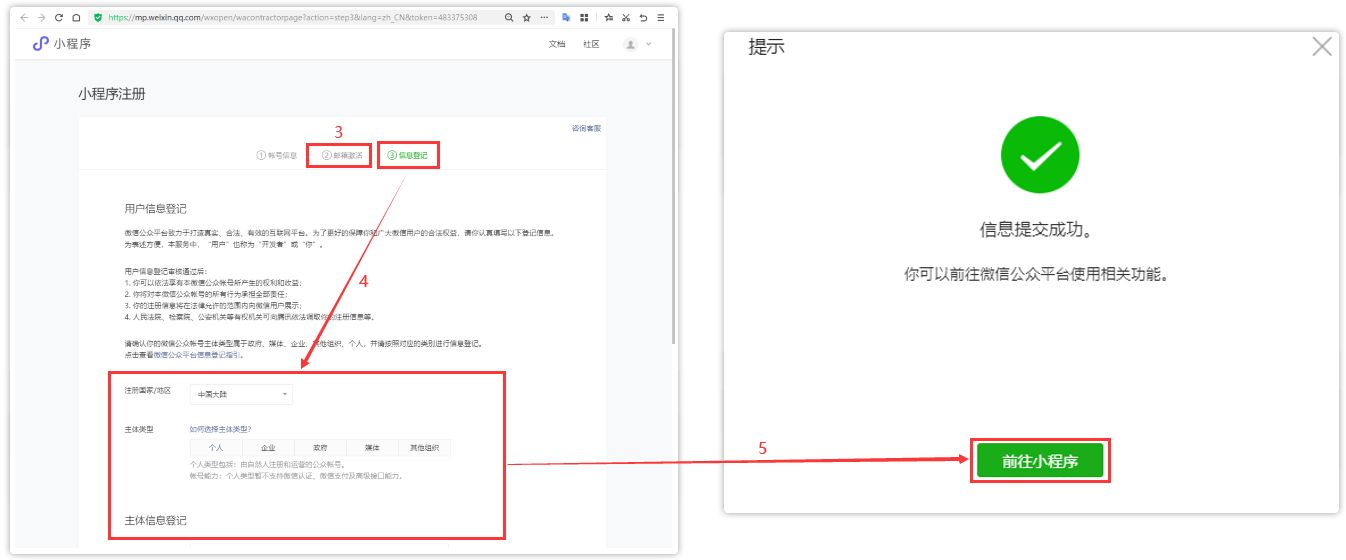The height and width of the screenshot is (560, 1346).
Task: Open the 注册国家/地区 dropdown showing 中国大陆
Action: point(241,394)
